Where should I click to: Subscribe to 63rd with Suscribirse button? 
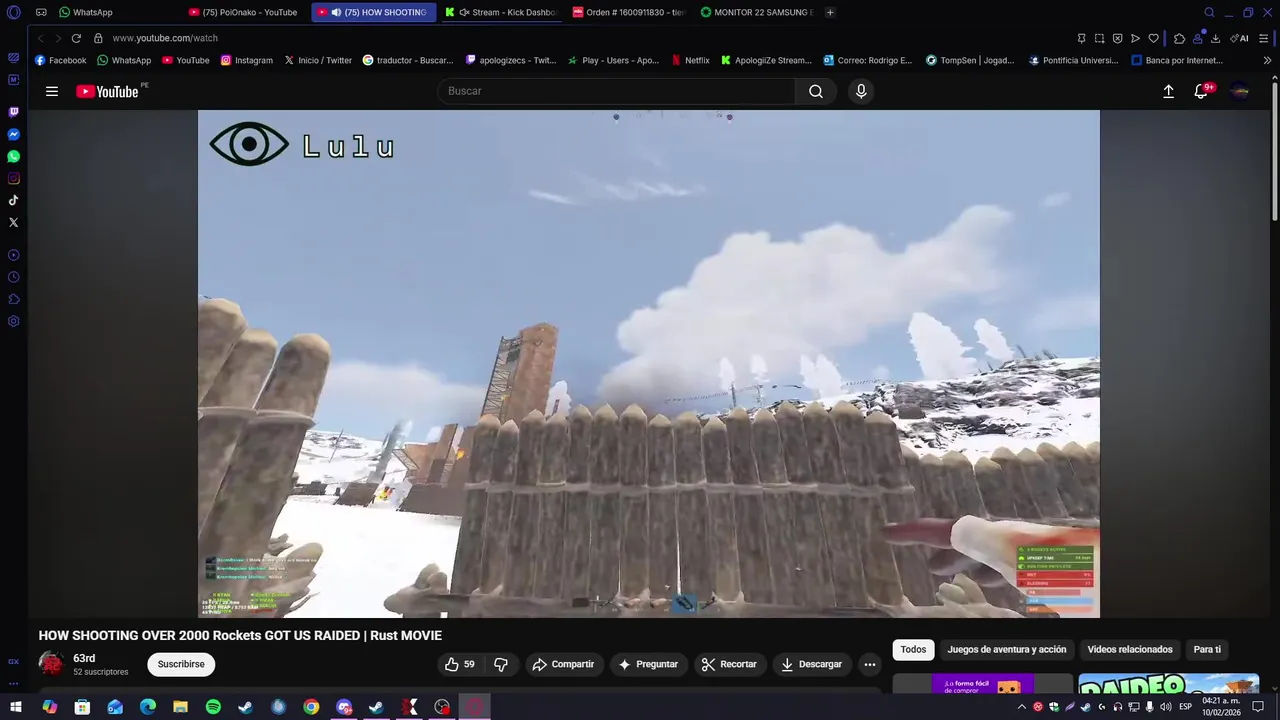click(x=181, y=664)
